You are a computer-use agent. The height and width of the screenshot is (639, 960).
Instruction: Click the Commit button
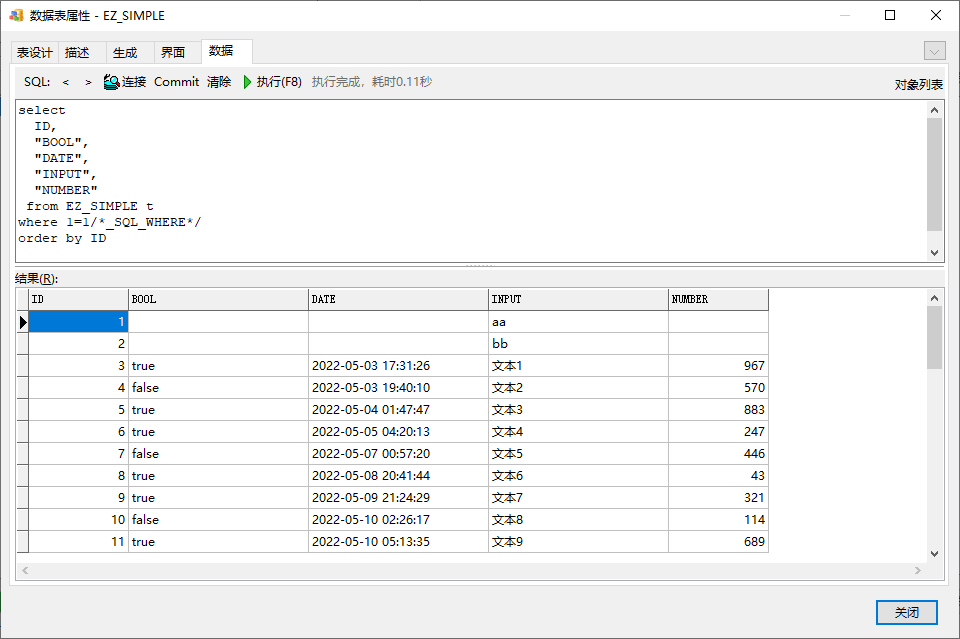point(176,82)
